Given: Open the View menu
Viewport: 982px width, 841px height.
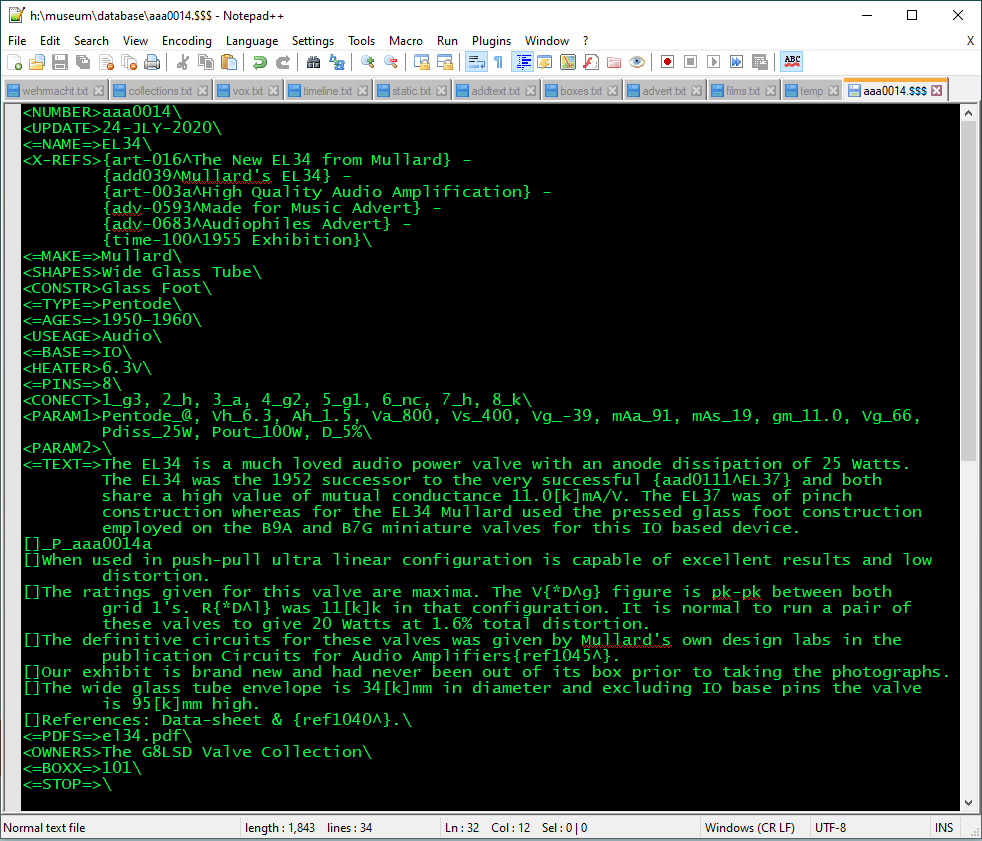Looking at the screenshot, I should click(x=135, y=41).
